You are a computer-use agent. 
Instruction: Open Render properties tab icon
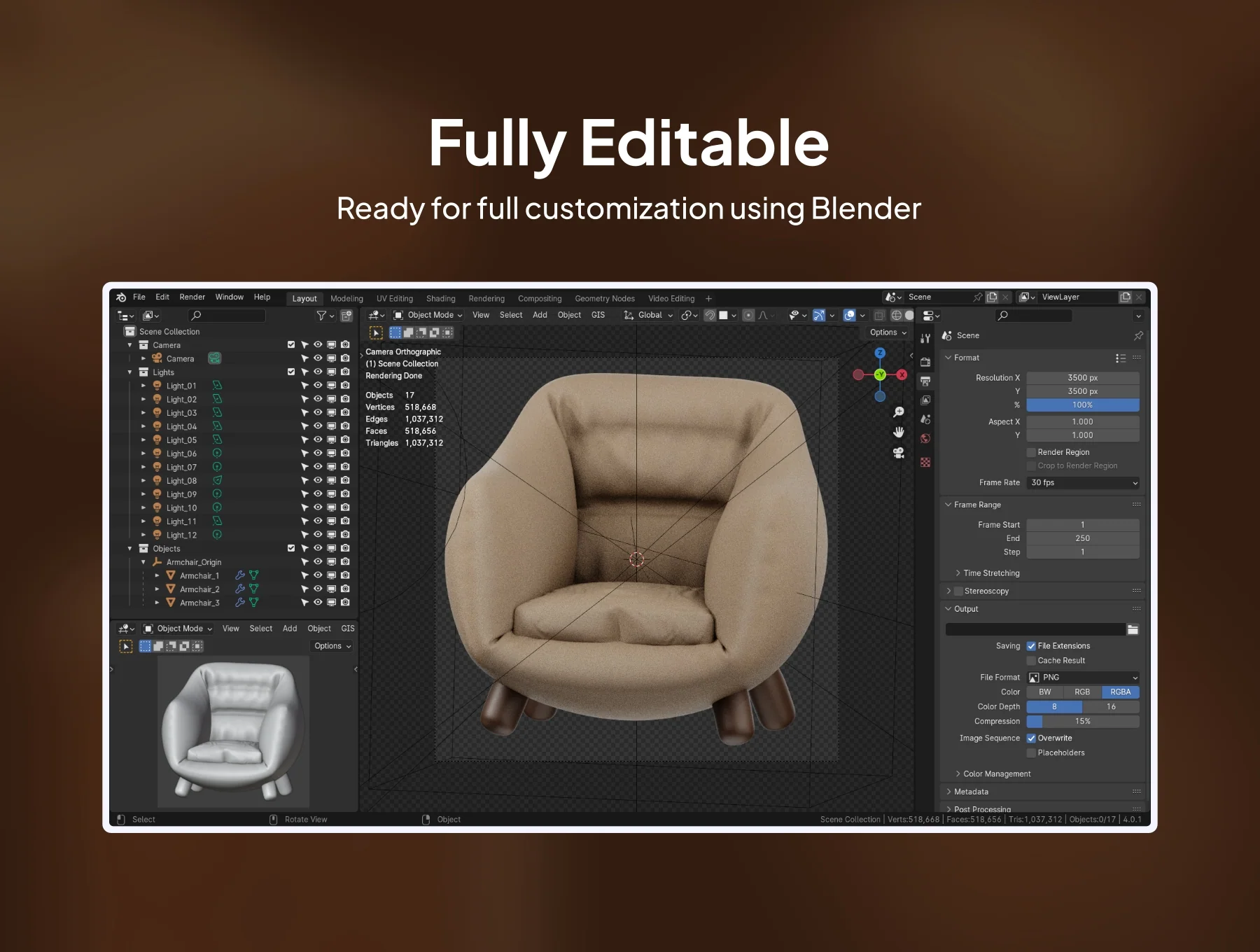925,362
